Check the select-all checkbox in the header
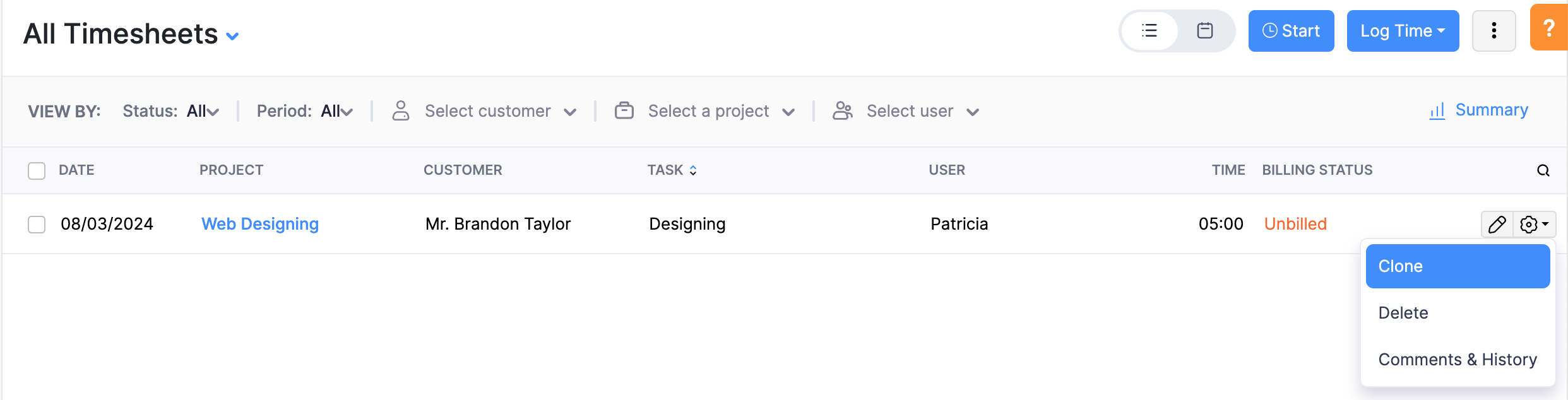The width and height of the screenshot is (1568, 400). (x=36, y=170)
